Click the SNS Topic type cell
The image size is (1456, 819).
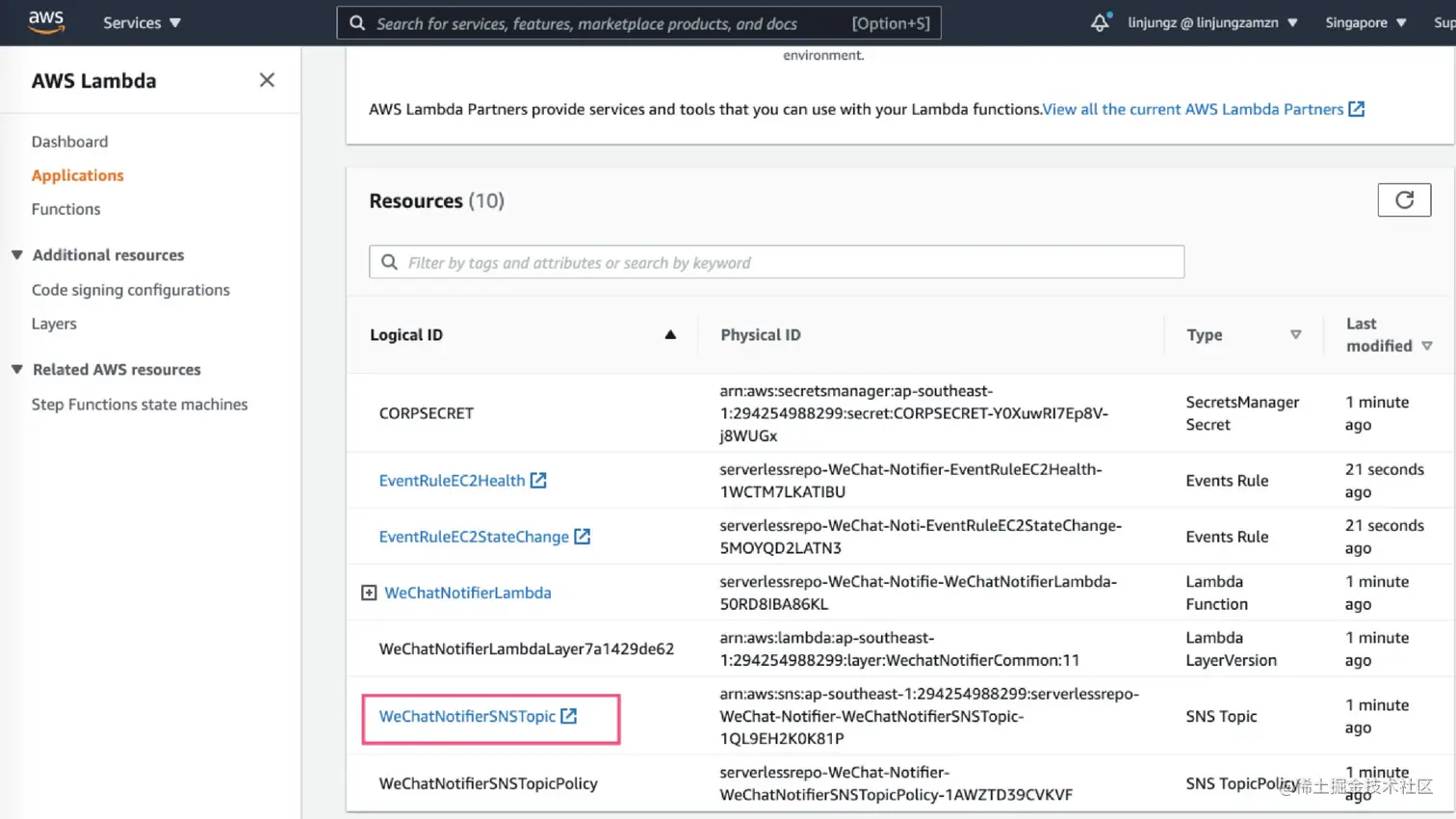(1221, 716)
